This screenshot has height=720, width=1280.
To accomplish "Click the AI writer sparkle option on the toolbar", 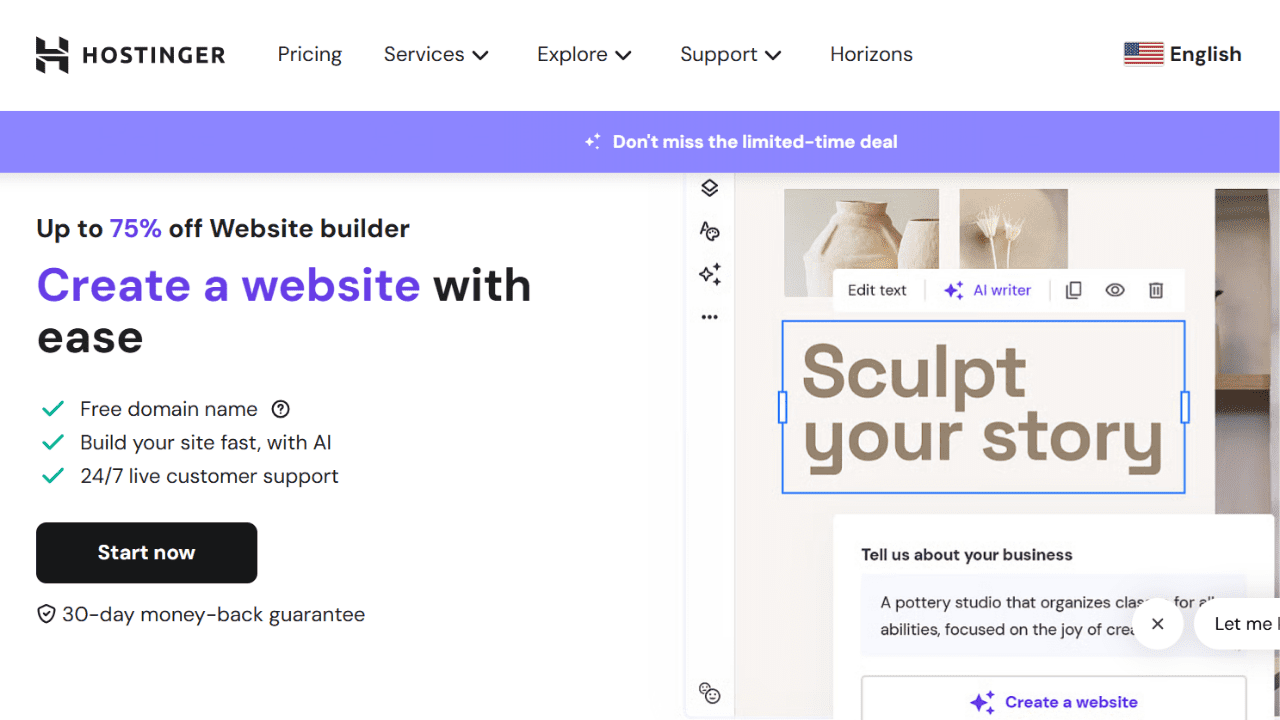I will (x=988, y=290).
